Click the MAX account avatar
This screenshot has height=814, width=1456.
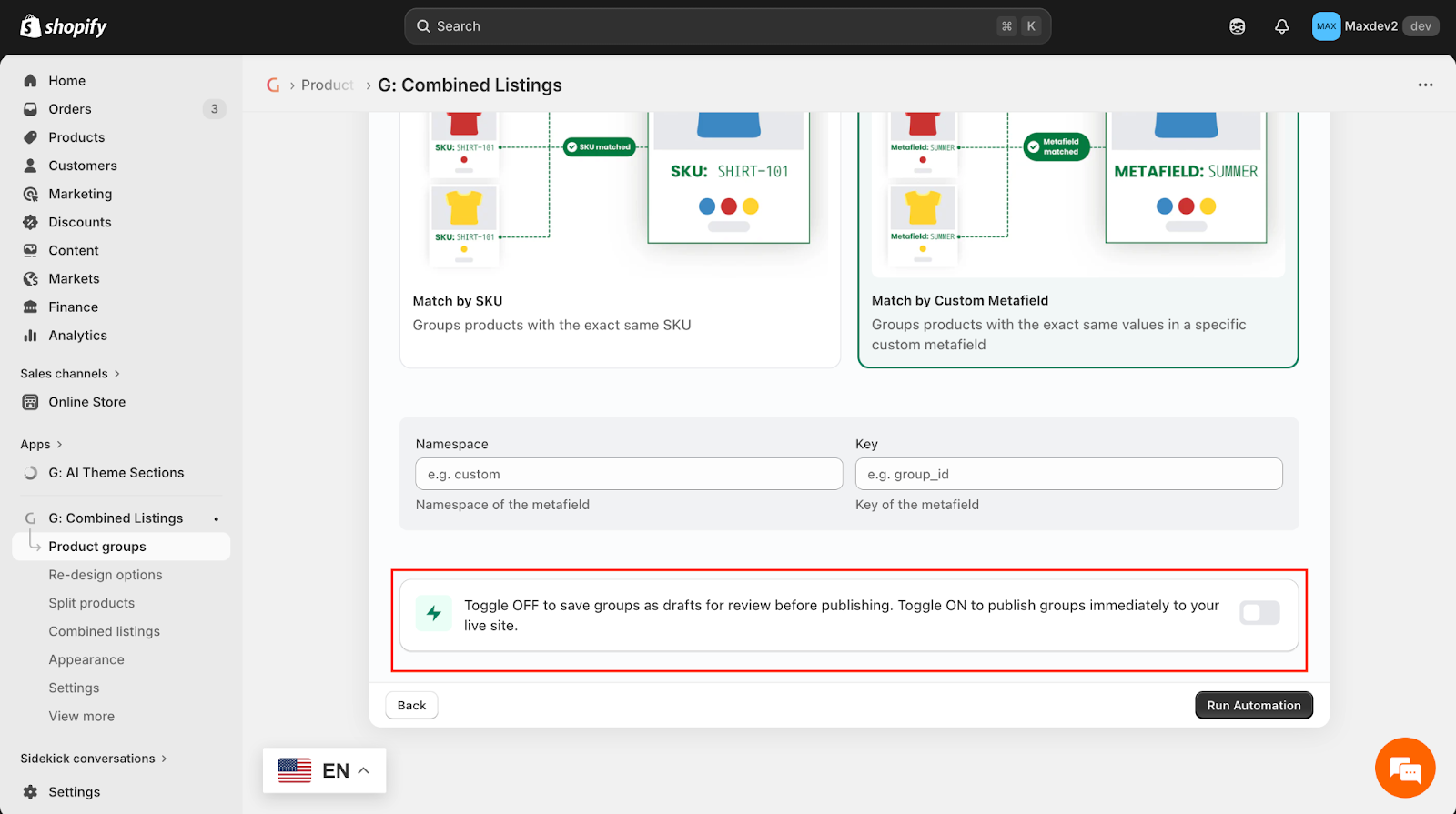click(x=1326, y=26)
